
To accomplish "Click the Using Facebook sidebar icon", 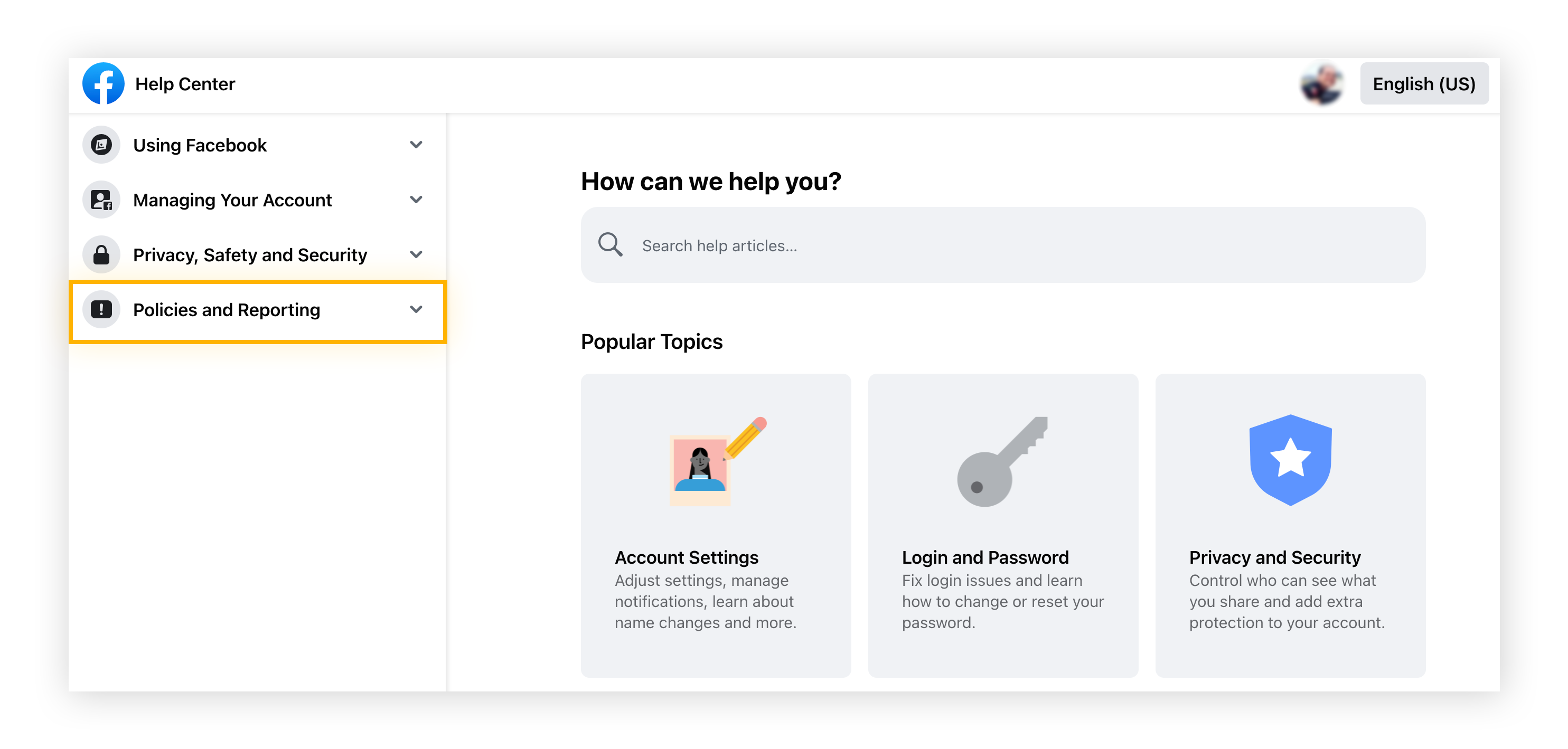I will 101,145.
